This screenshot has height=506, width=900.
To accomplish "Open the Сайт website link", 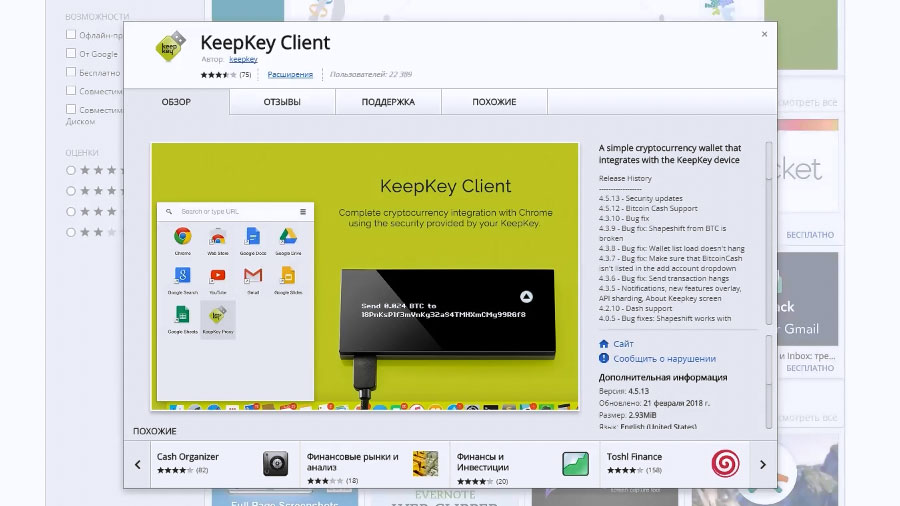I will pos(623,344).
